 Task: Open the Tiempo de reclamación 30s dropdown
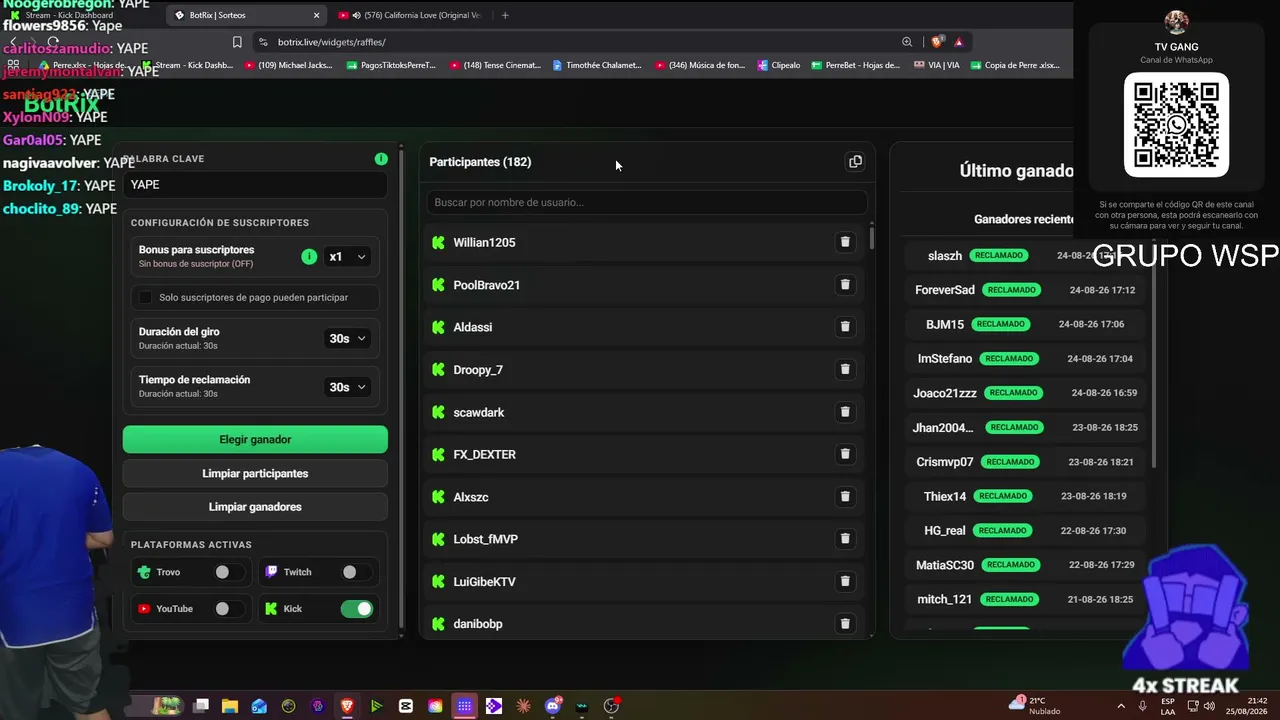point(347,387)
